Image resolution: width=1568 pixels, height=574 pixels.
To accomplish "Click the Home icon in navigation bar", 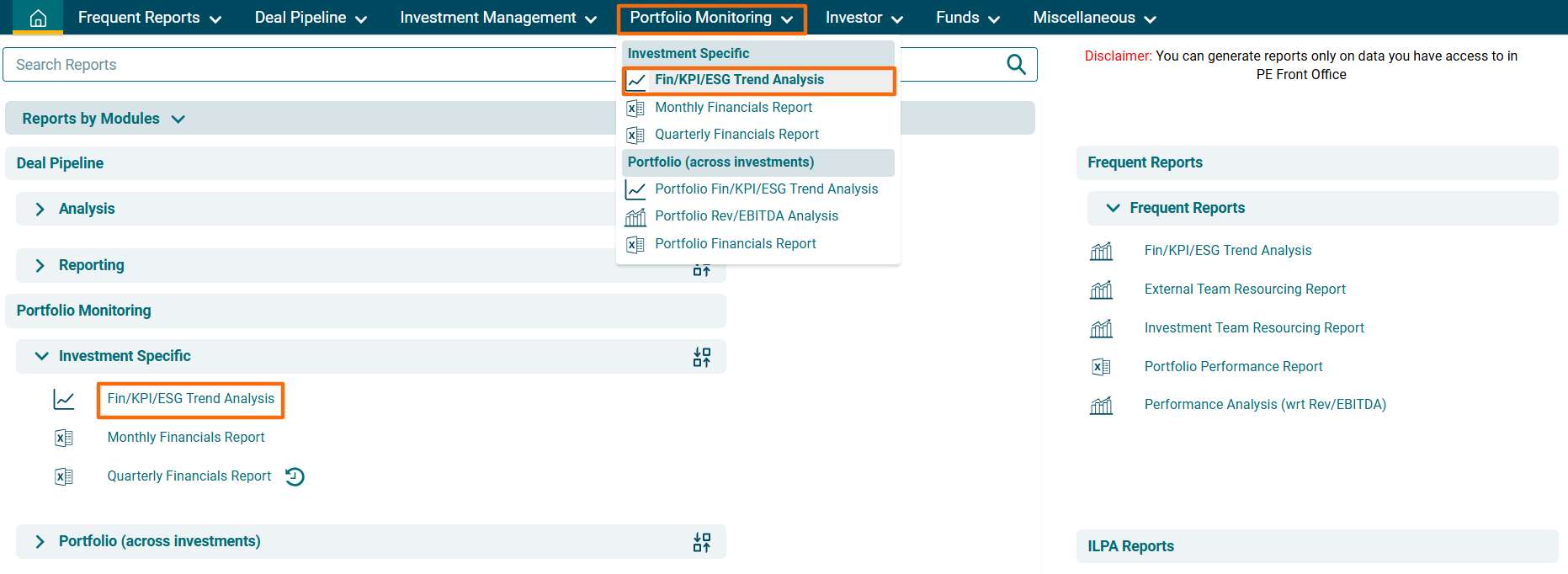I will 38,18.
